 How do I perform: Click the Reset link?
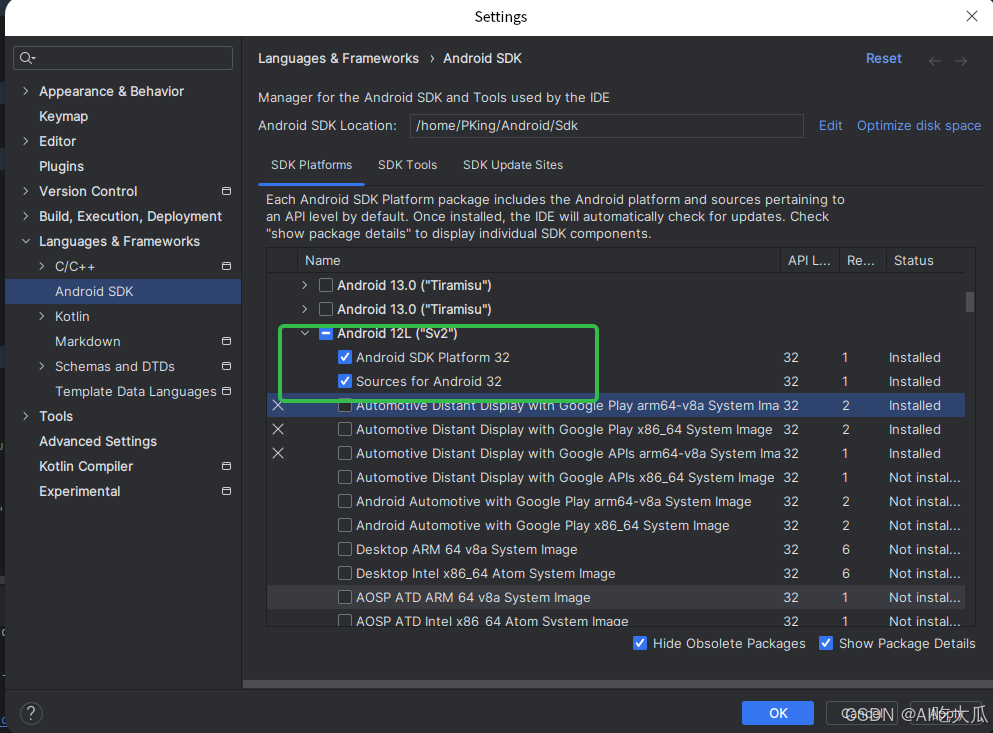(883, 58)
